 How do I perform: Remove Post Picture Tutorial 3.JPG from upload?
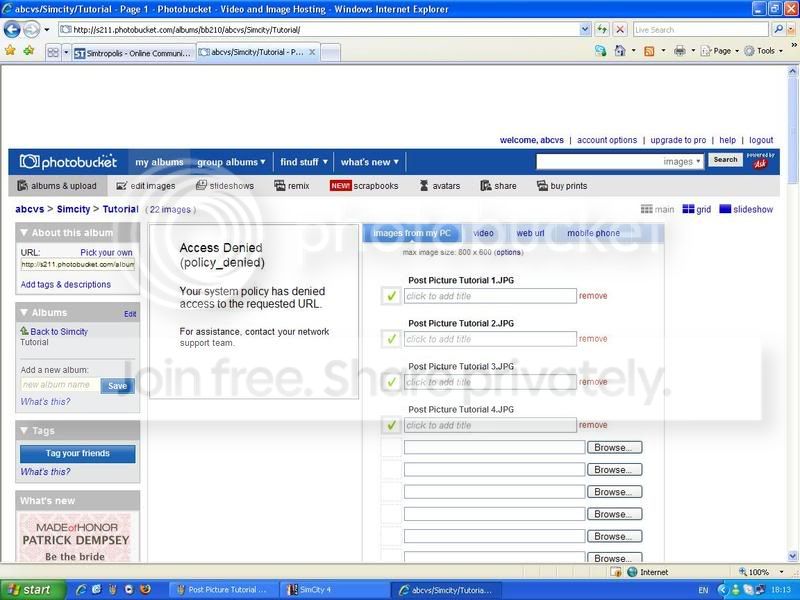(593, 382)
